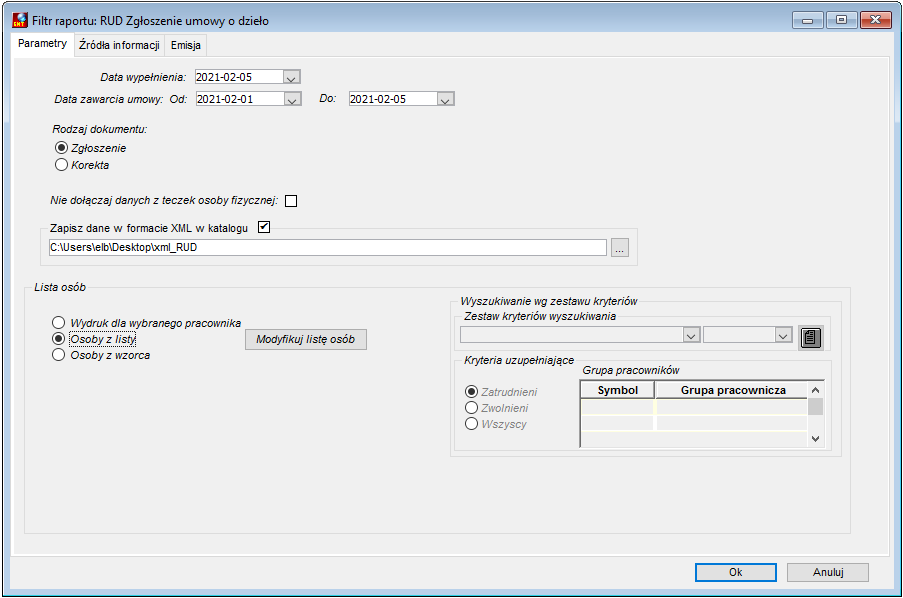Switch to Emisja tab
903x598 pixels.
pyautogui.click(x=185, y=45)
